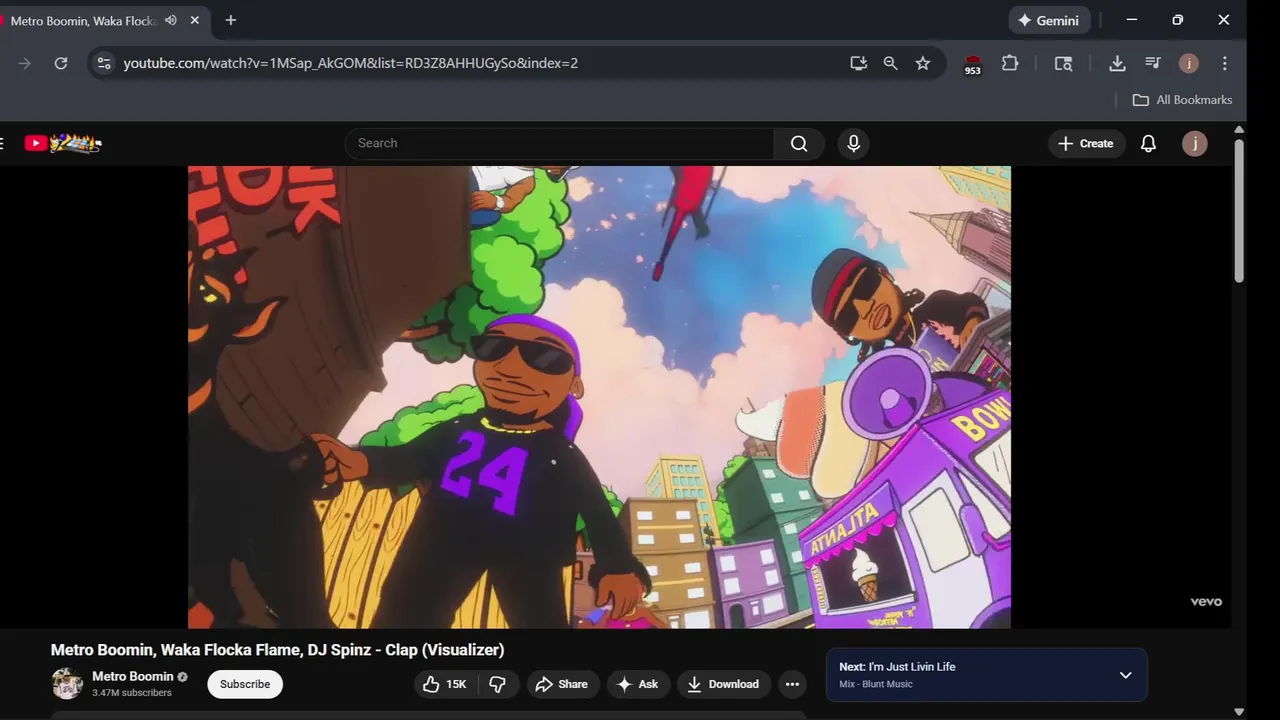Click the scrollbar up arrow
1280x720 pixels.
tap(1239, 130)
